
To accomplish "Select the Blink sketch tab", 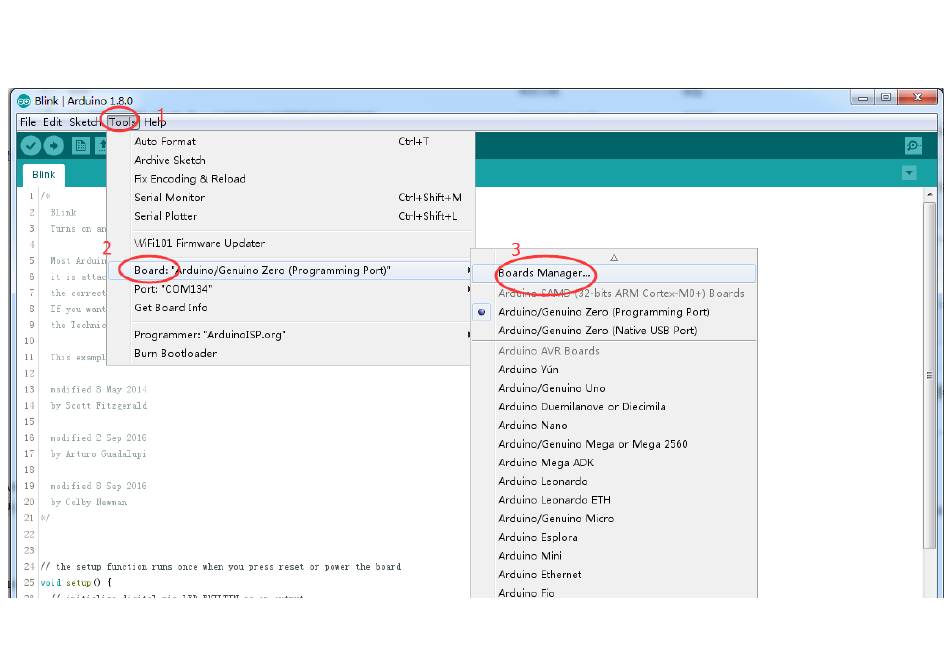I will click(44, 174).
